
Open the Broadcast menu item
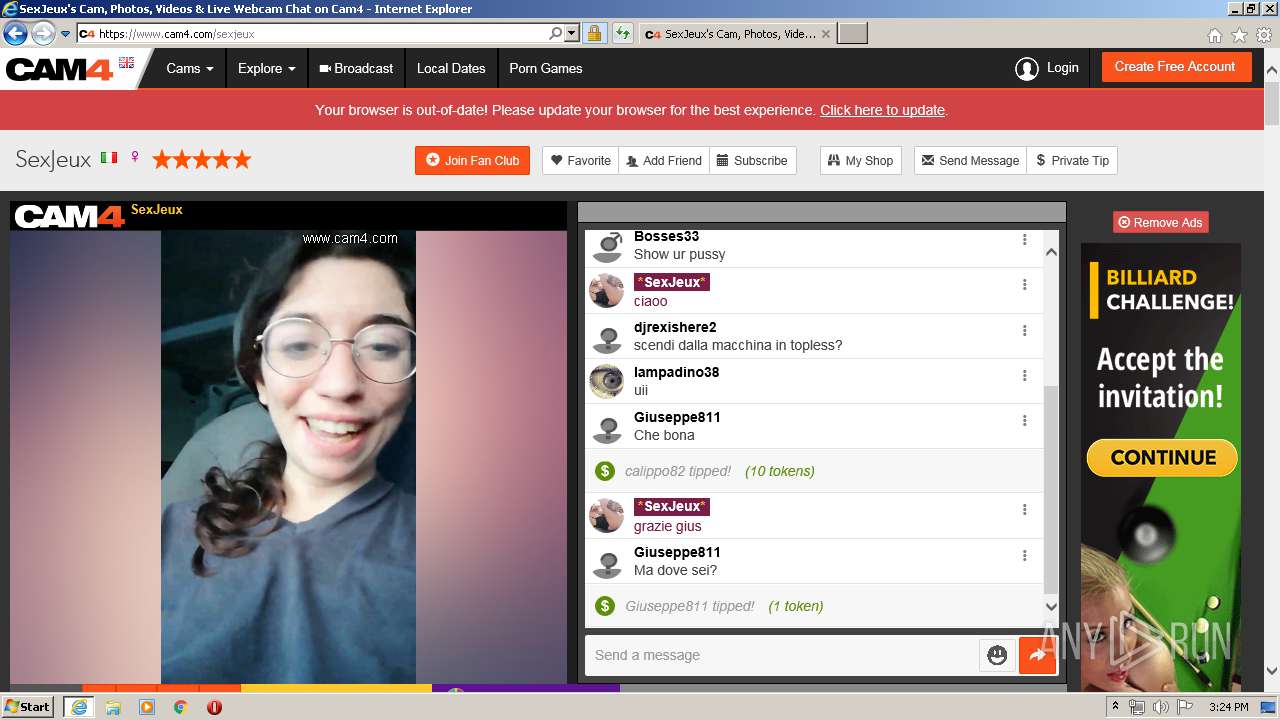pyautogui.click(x=356, y=68)
